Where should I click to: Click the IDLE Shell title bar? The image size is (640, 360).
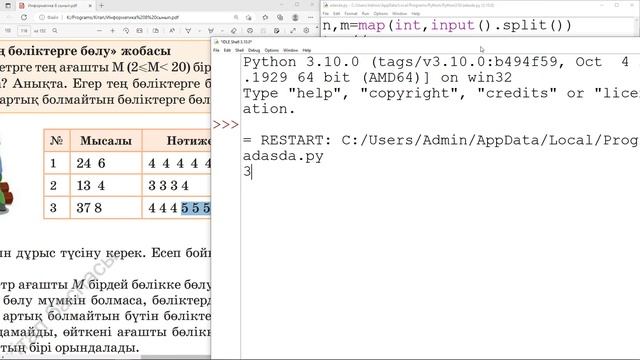tap(425, 42)
